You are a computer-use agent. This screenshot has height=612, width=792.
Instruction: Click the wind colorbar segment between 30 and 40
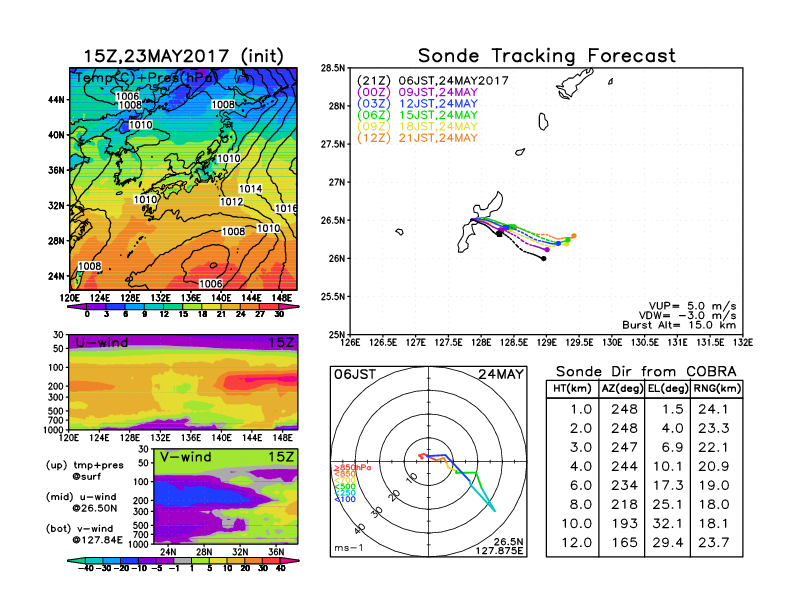click(x=272, y=560)
